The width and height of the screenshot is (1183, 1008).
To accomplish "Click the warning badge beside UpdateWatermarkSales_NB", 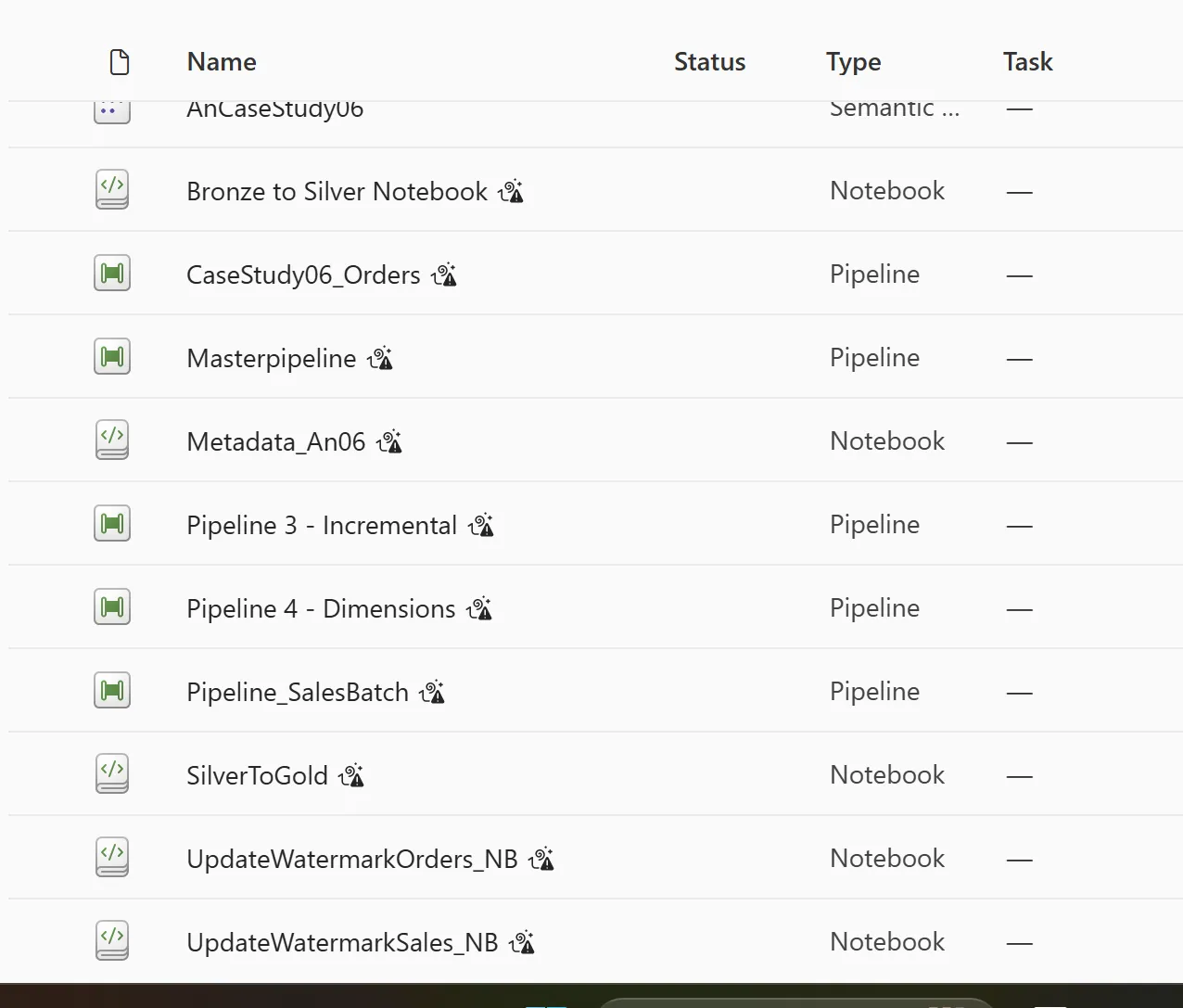I will click(x=522, y=942).
